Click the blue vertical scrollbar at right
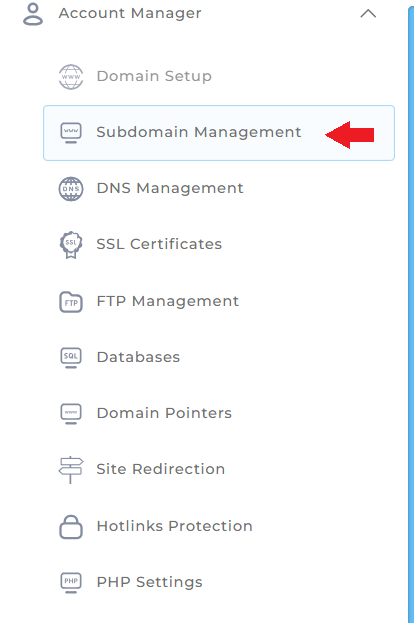This screenshot has width=414, height=623. [x=411, y=314]
